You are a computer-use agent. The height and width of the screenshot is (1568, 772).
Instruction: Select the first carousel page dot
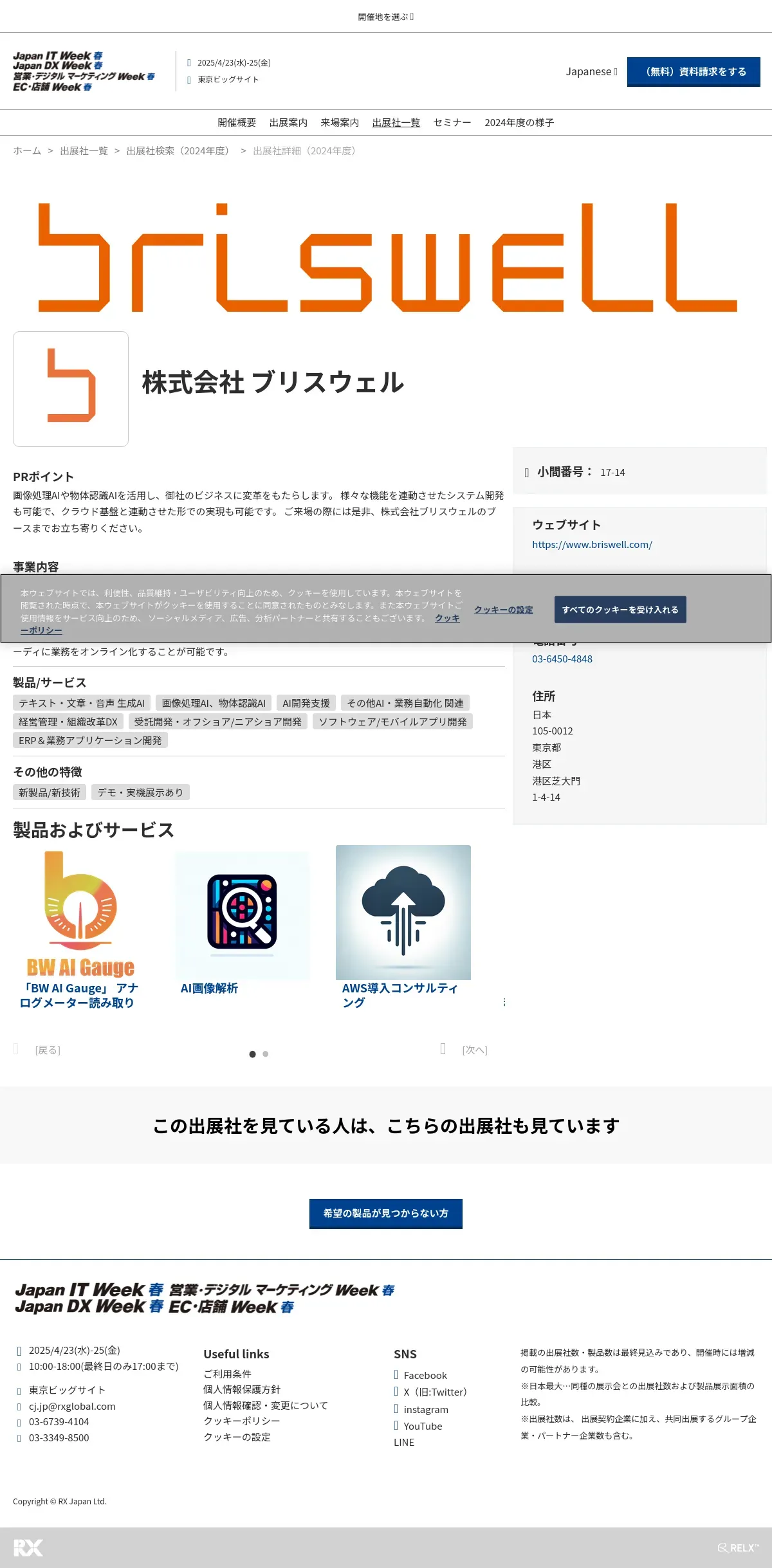(253, 1054)
